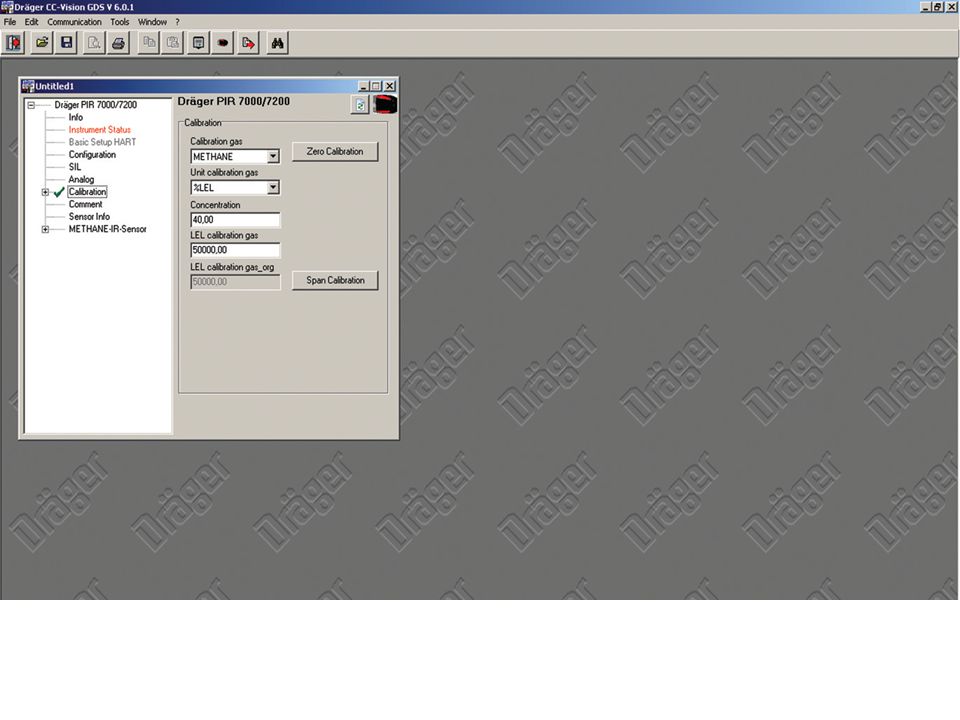Open the ? help menu
Viewport: 960px width, 720px height.
tap(178, 21)
